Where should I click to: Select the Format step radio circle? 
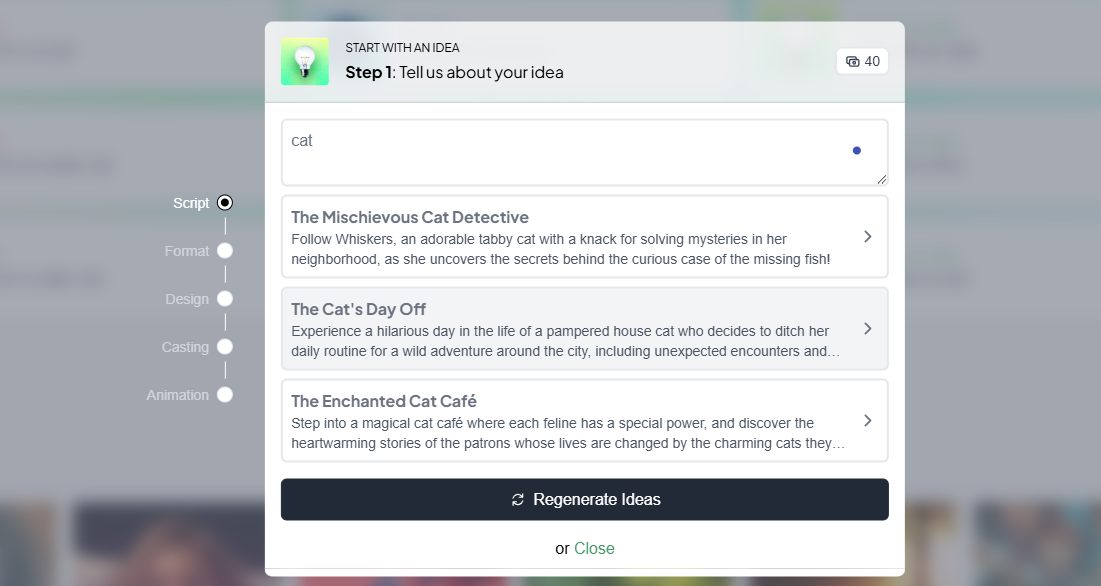225,251
